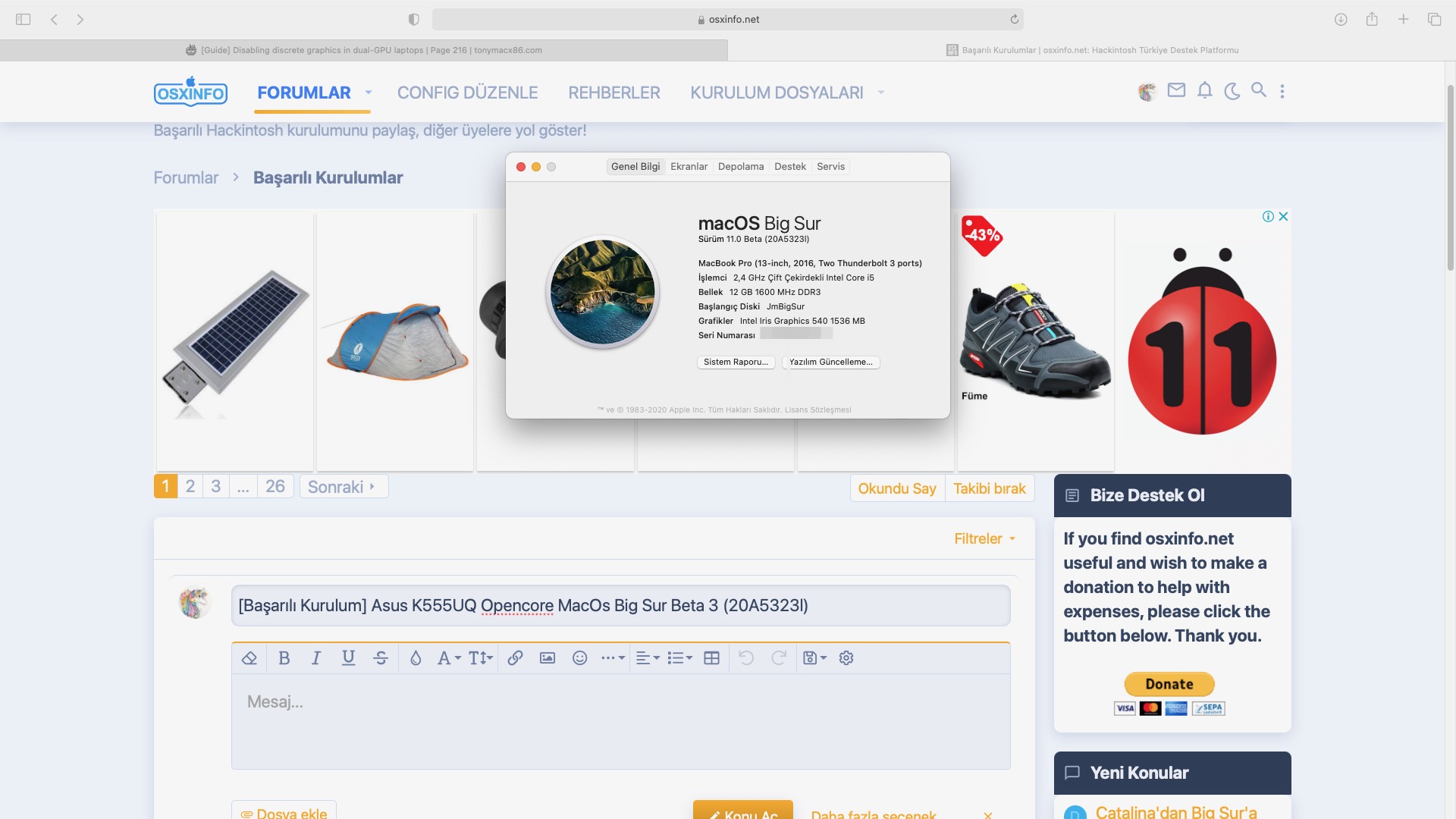Remove formatting with the eraser icon

249,658
